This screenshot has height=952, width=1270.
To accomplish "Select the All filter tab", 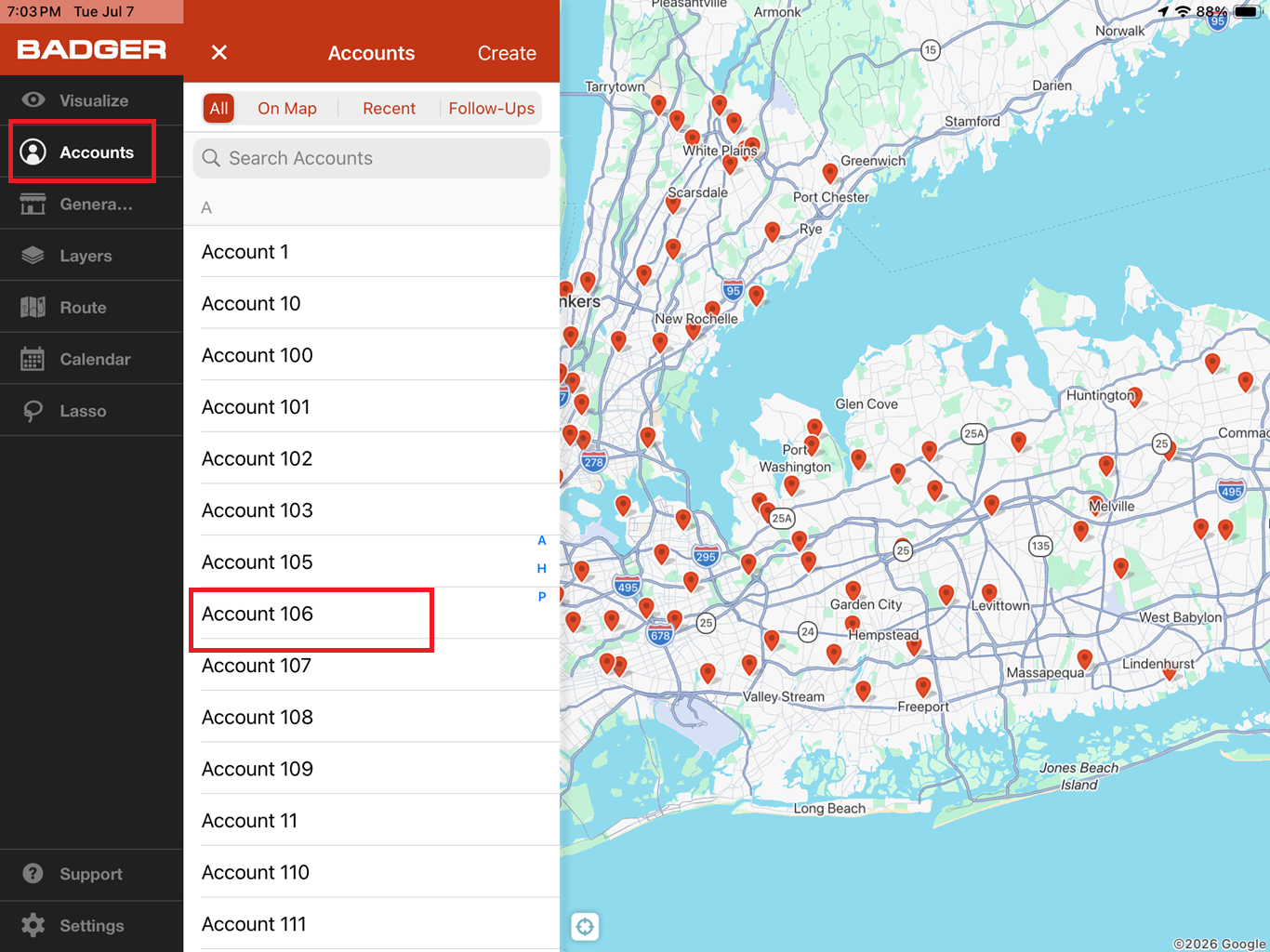I will pyautogui.click(x=218, y=108).
